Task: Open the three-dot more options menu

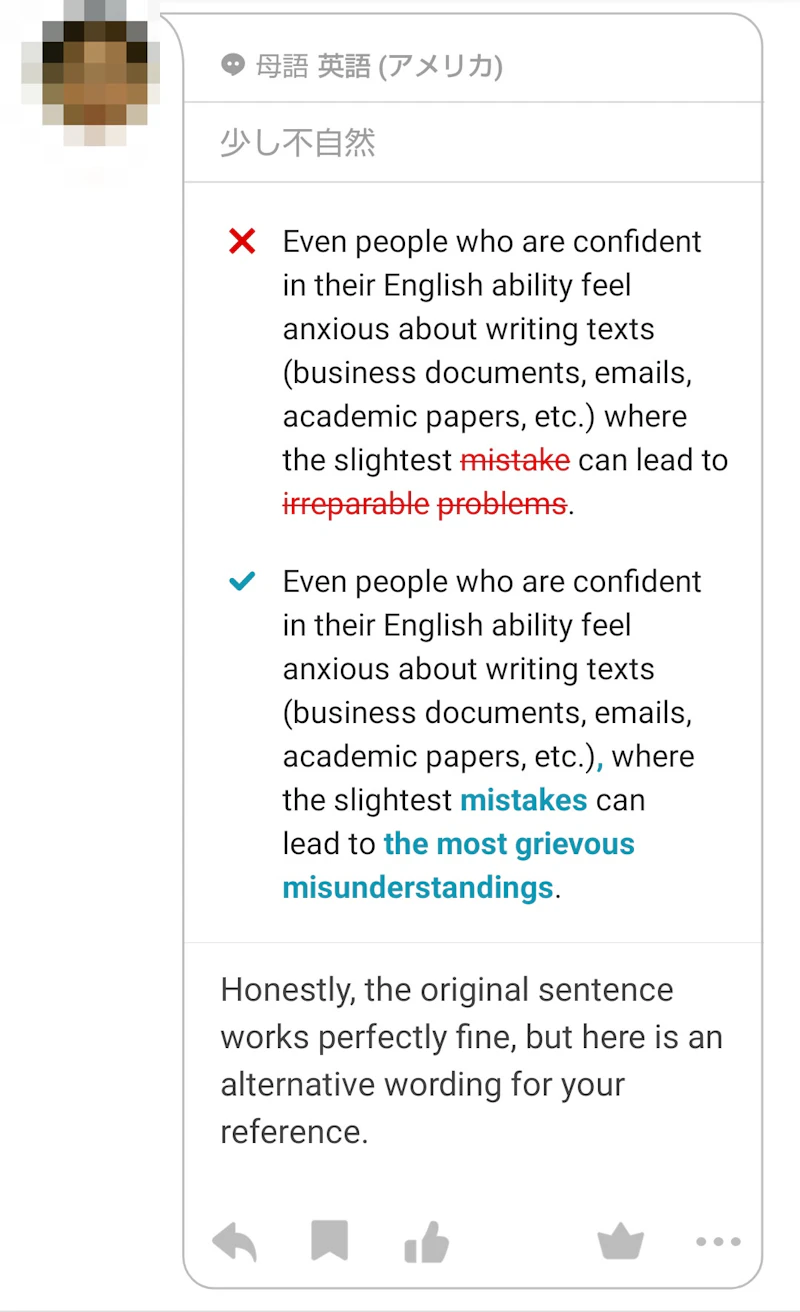Action: [718, 1242]
